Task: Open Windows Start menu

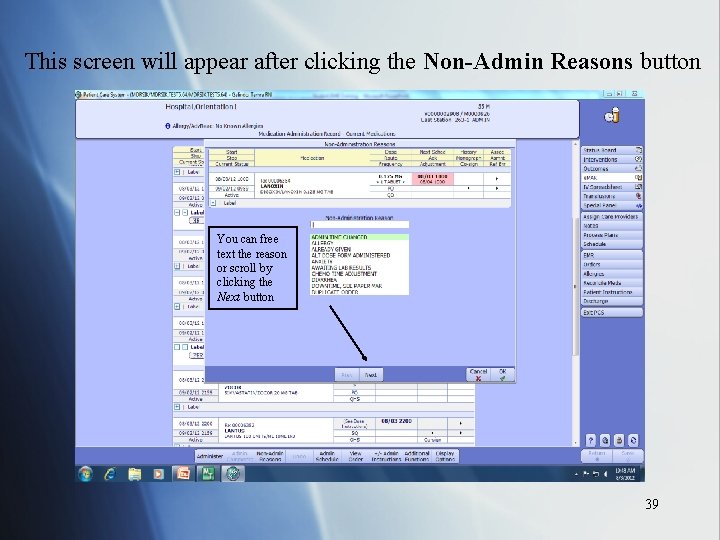Action: point(85,473)
